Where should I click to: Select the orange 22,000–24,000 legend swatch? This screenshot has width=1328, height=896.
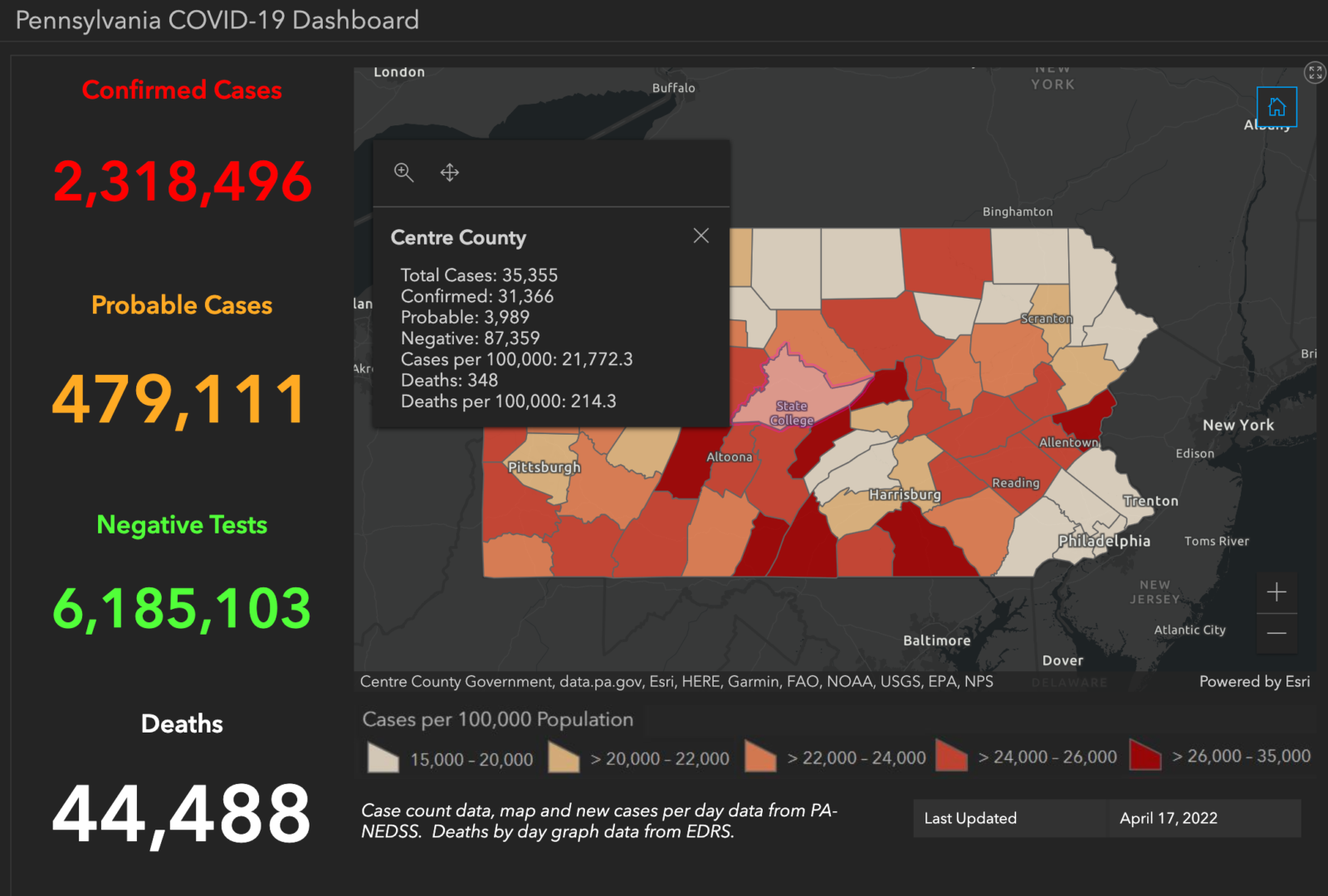click(x=762, y=757)
